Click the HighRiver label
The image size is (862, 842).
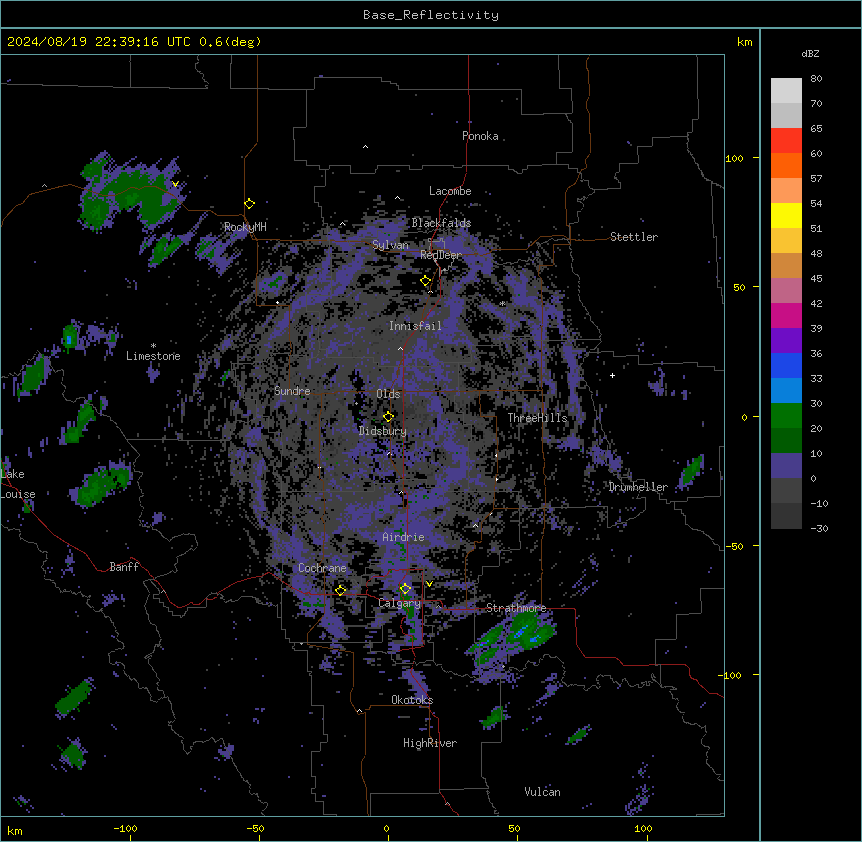point(430,743)
